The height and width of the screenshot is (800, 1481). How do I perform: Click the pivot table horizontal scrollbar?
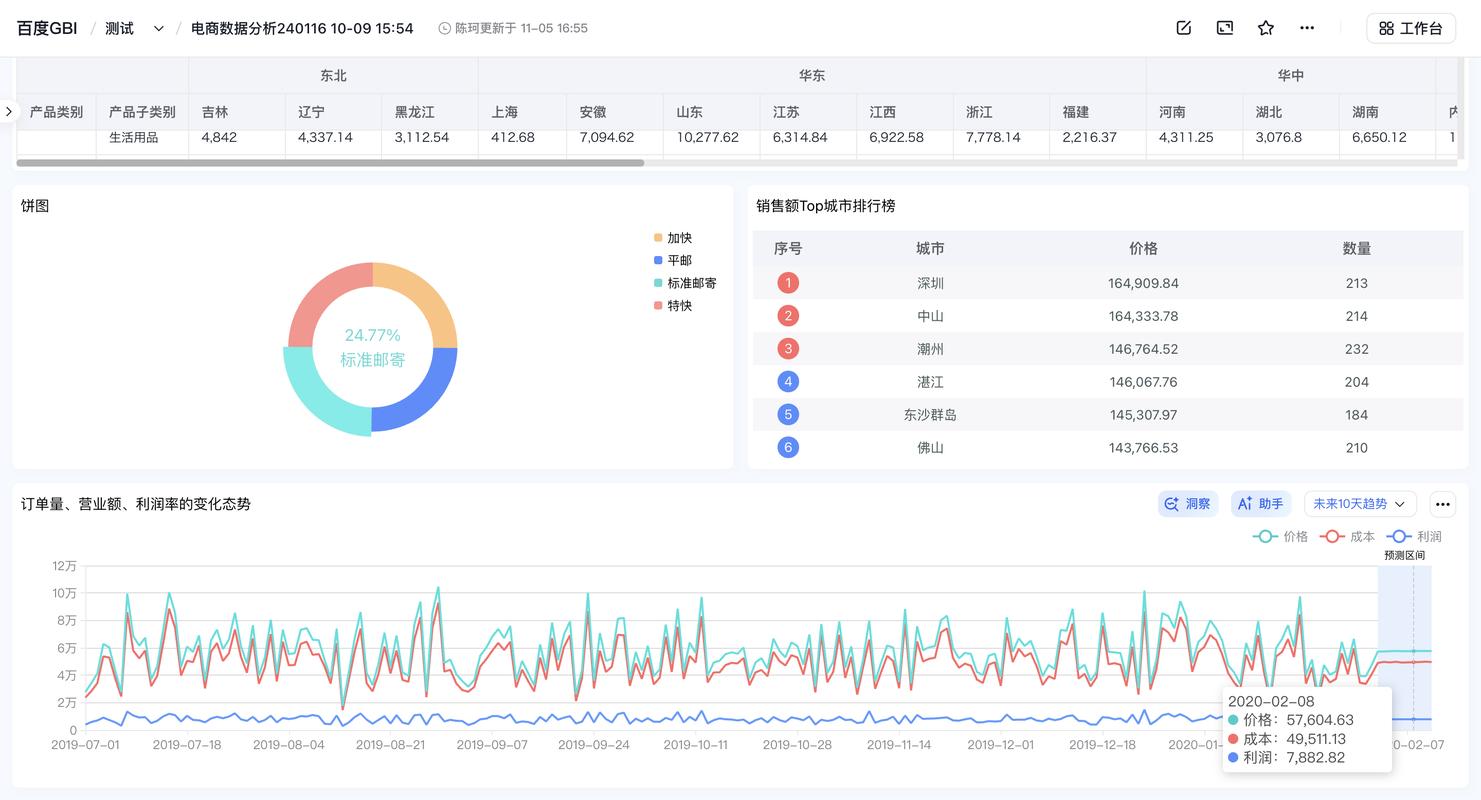coord(331,162)
